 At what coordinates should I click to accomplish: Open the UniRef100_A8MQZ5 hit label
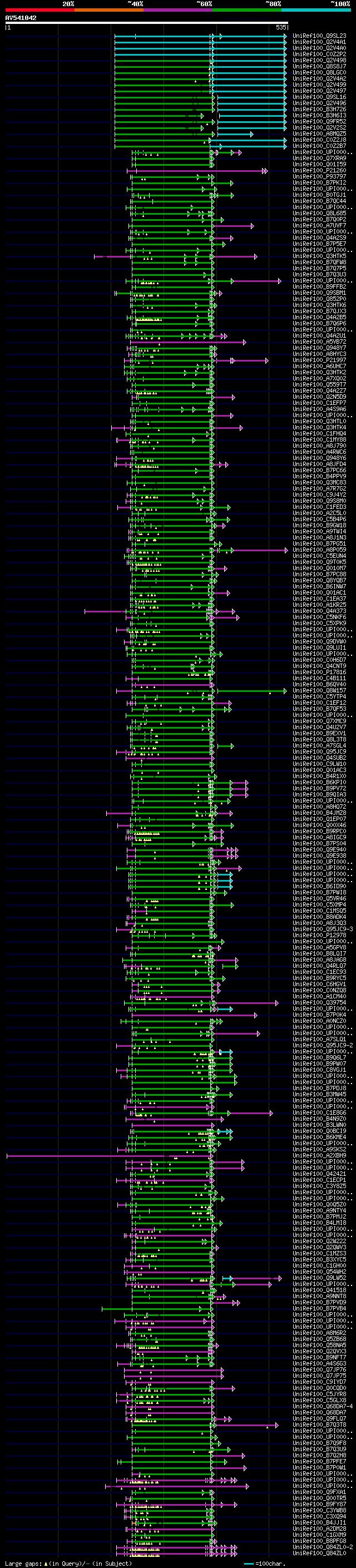(319, 133)
